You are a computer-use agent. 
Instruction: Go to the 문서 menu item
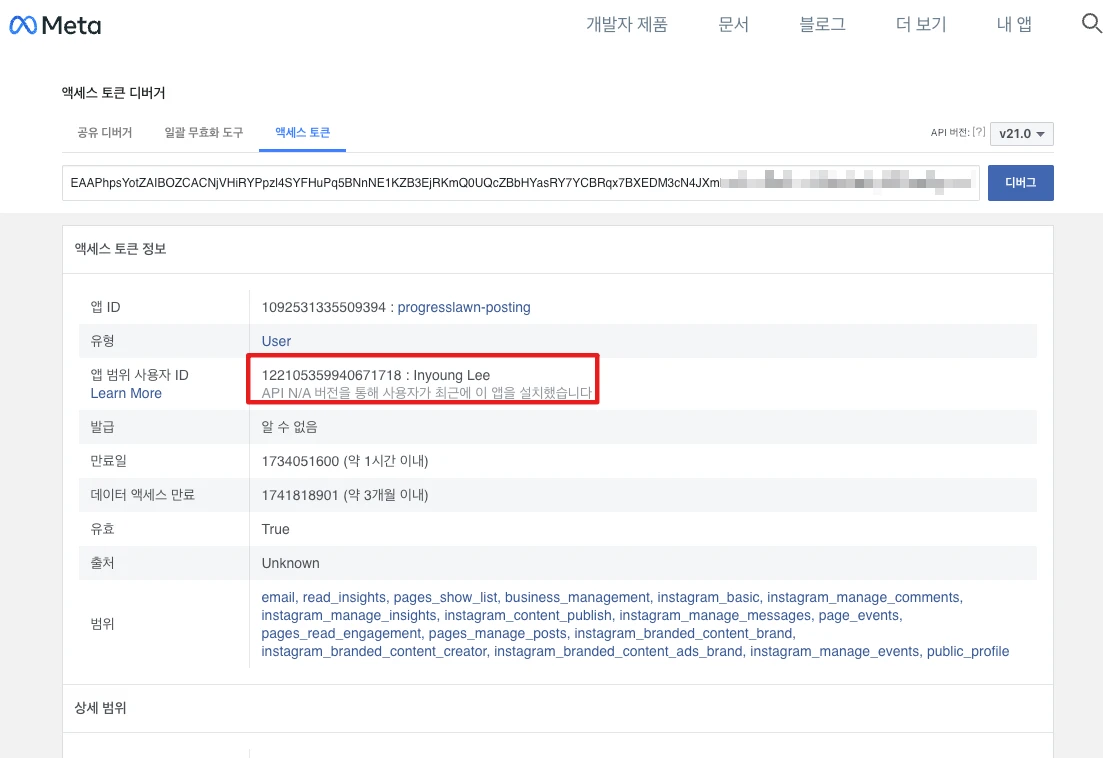[x=733, y=25]
